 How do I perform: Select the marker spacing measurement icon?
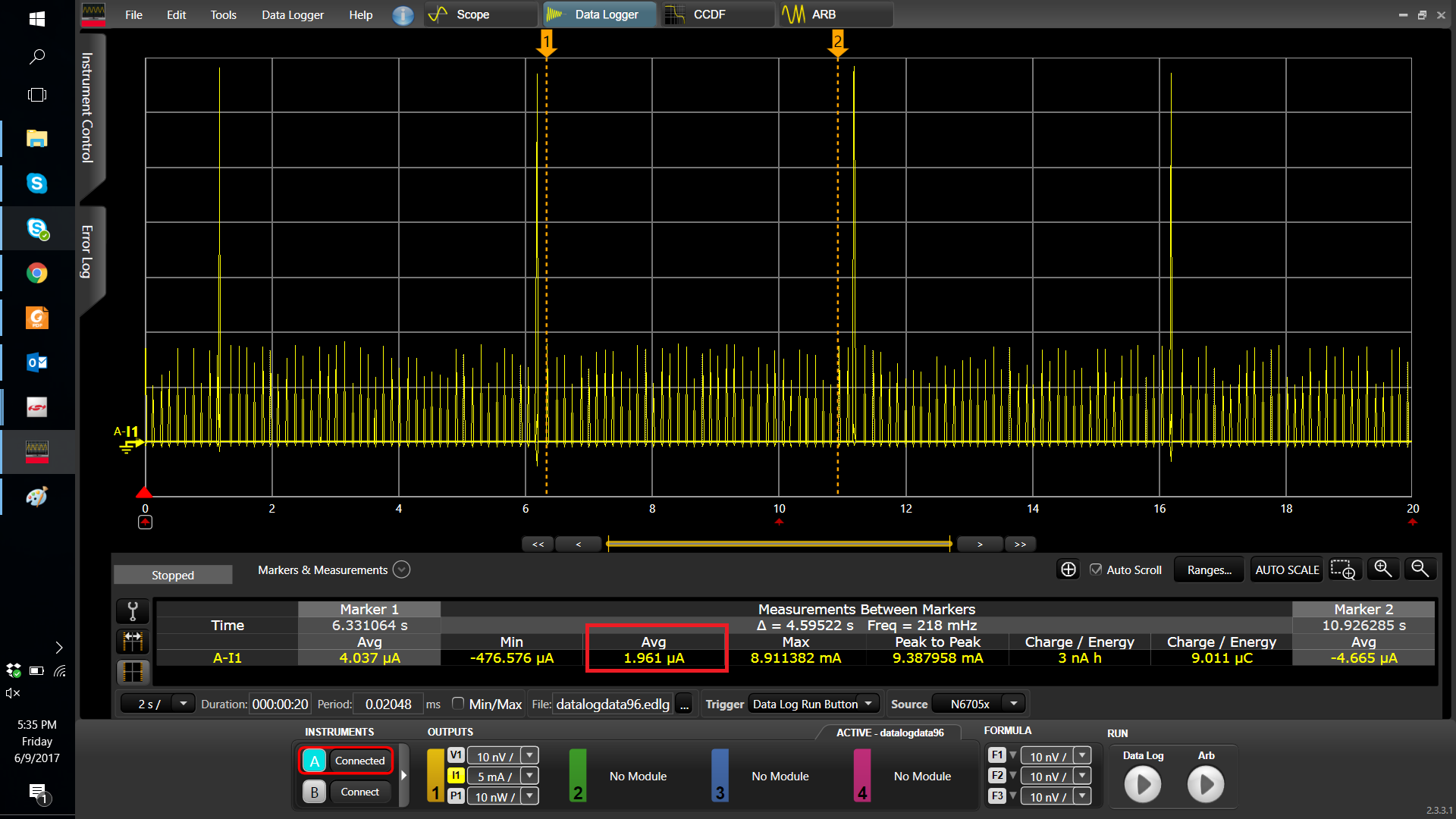132,641
